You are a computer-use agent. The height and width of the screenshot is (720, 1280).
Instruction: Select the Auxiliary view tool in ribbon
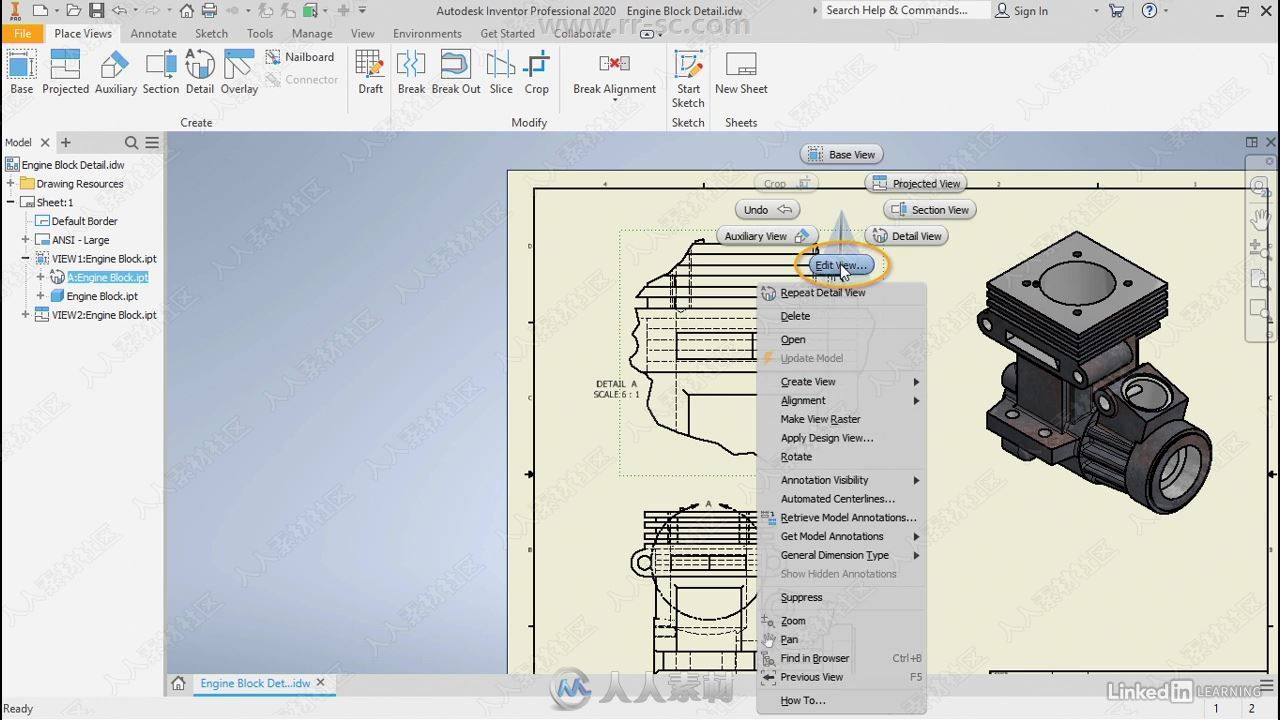click(115, 73)
